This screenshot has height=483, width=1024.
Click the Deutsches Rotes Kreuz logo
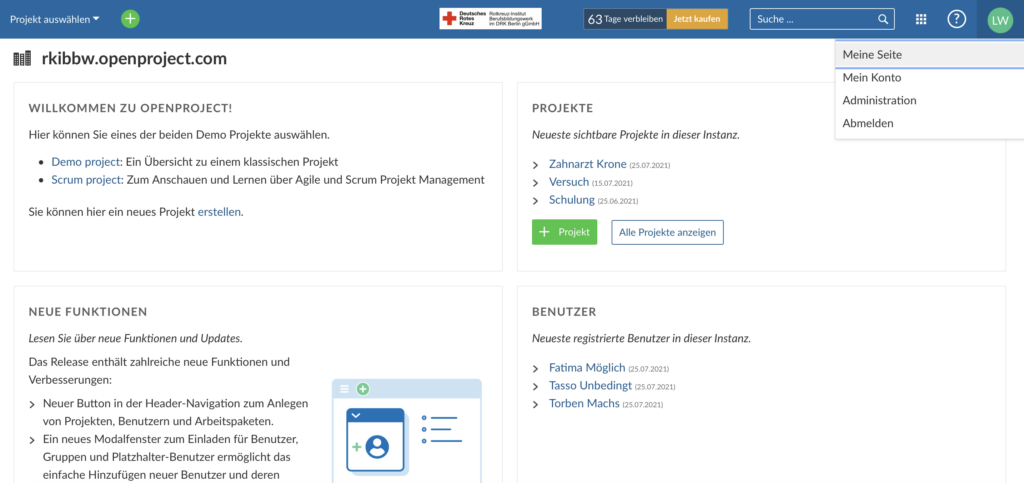click(490, 19)
